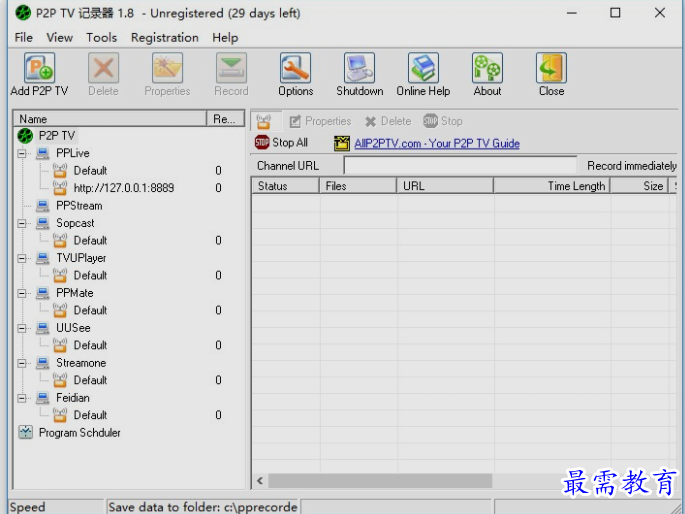The image size is (685, 514).
Task: Click Delete in the channel toolbar
Action: pyautogui.click(x=388, y=121)
